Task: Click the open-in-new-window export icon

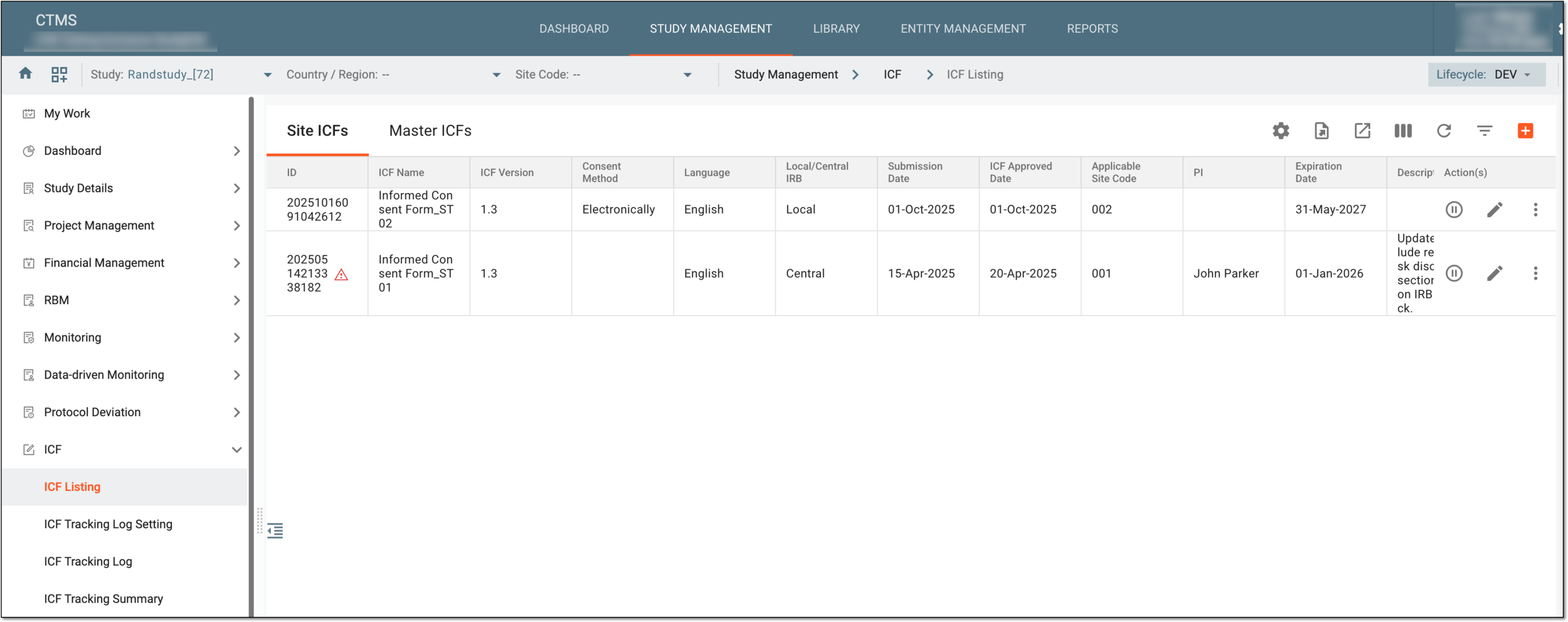Action: tap(1362, 130)
